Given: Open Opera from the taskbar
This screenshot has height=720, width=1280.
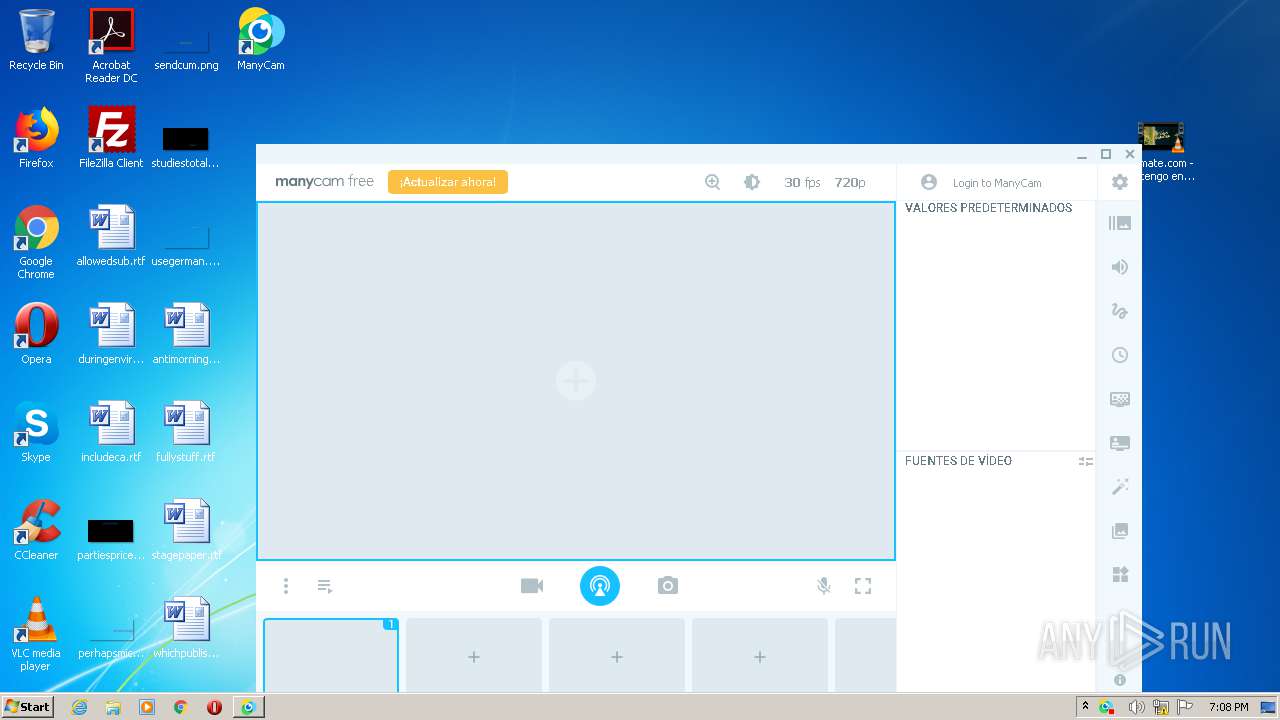Looking at the screenshot, I should pyautogui.click(x=214, y=707).
